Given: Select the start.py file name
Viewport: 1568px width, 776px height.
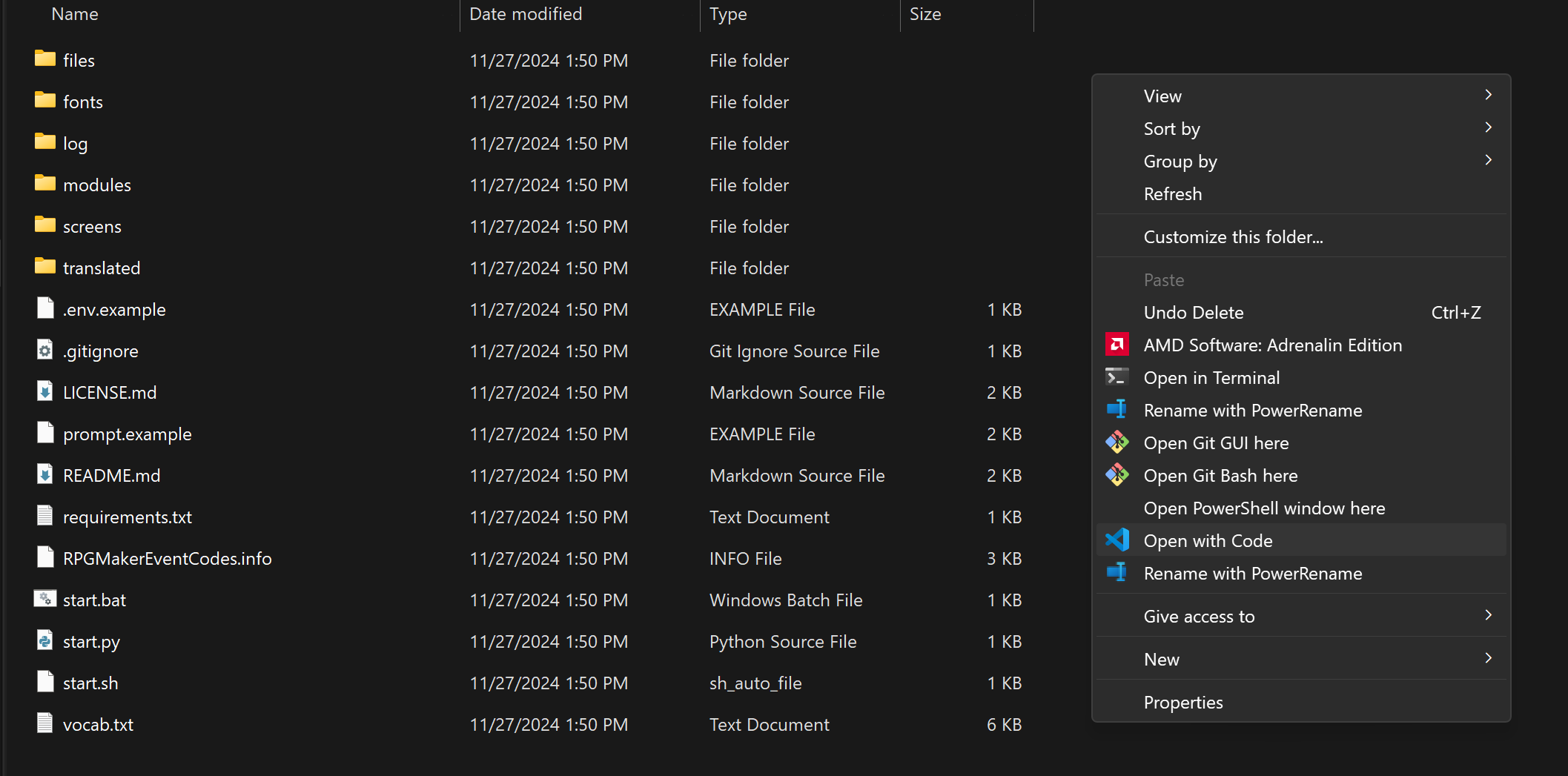Looking at the screenshot, I should pos(91,642).
